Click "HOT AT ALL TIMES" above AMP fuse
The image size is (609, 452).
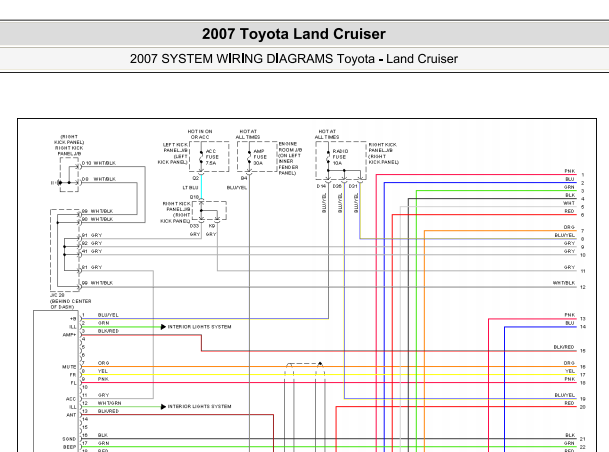248,134
